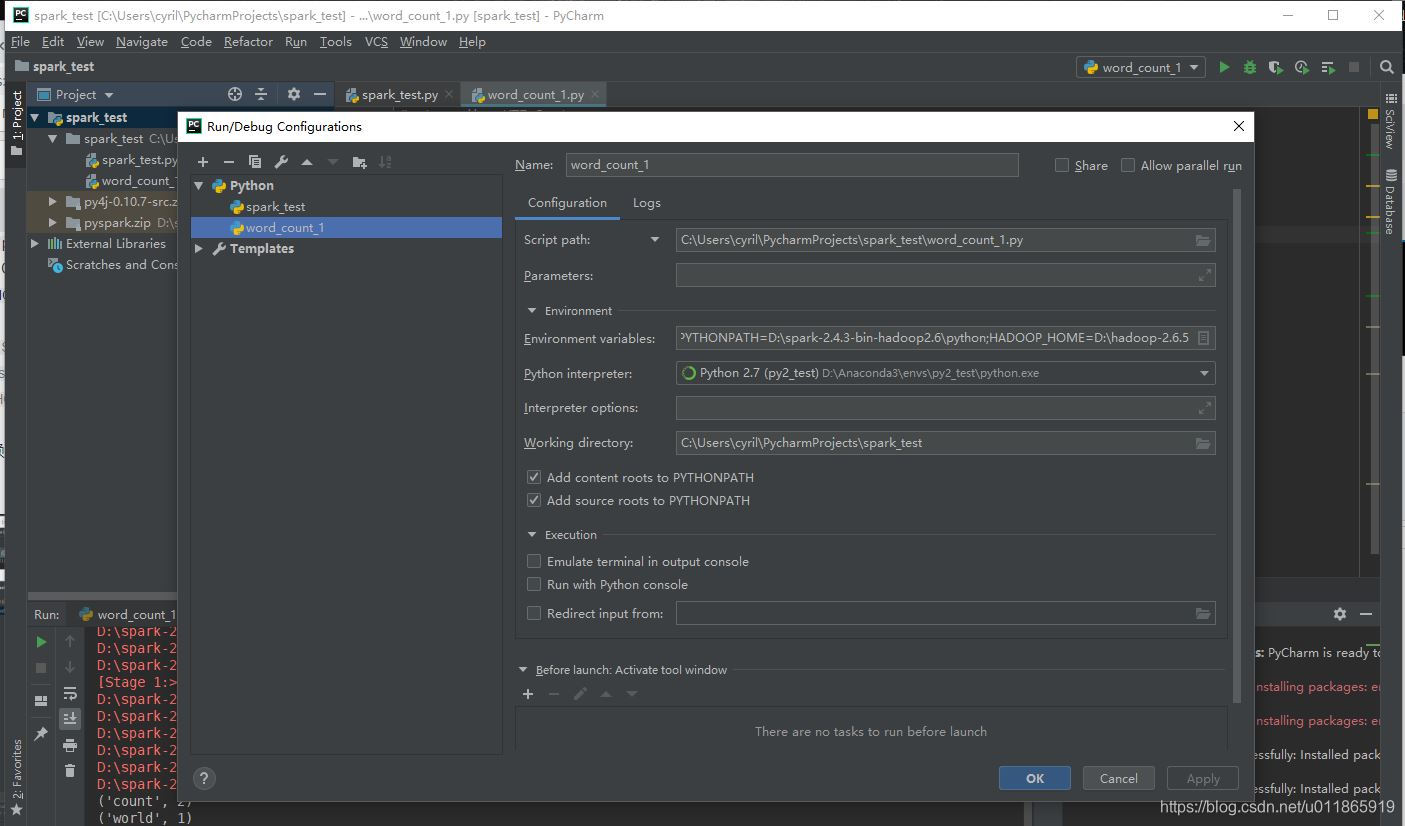Toggle Allow parallel run checkbox
1405x826 pixels.
(x=1128, y=165)
